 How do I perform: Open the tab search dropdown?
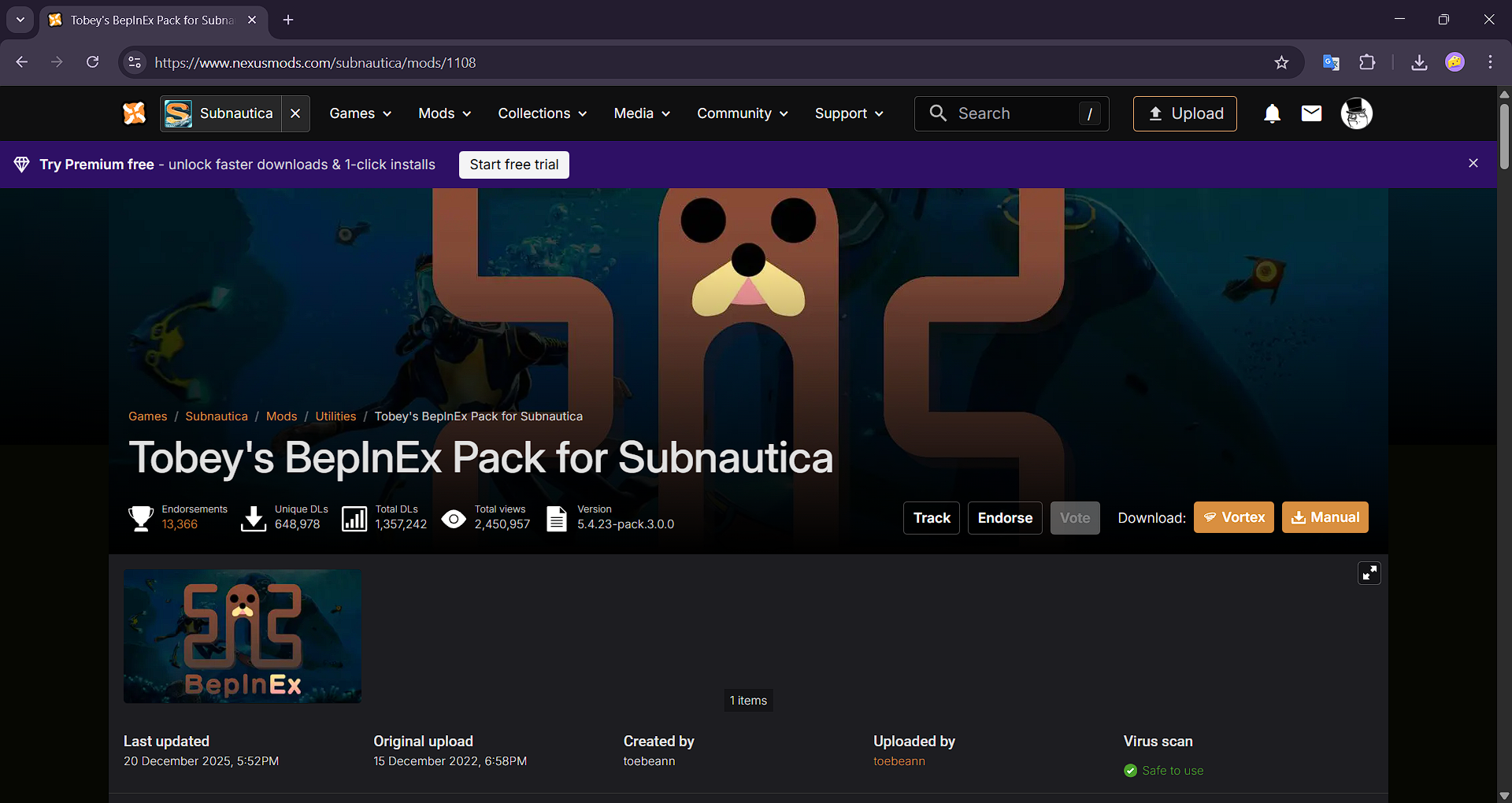point(20,20)
